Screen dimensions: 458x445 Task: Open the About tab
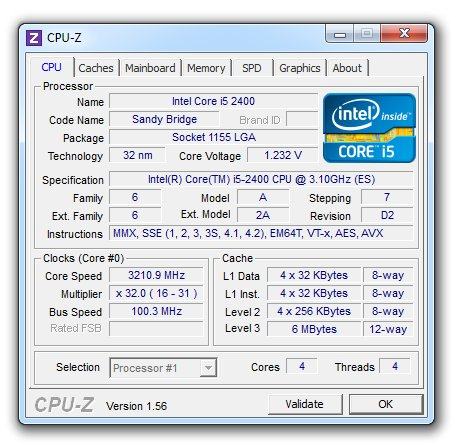tap(347, 68)
